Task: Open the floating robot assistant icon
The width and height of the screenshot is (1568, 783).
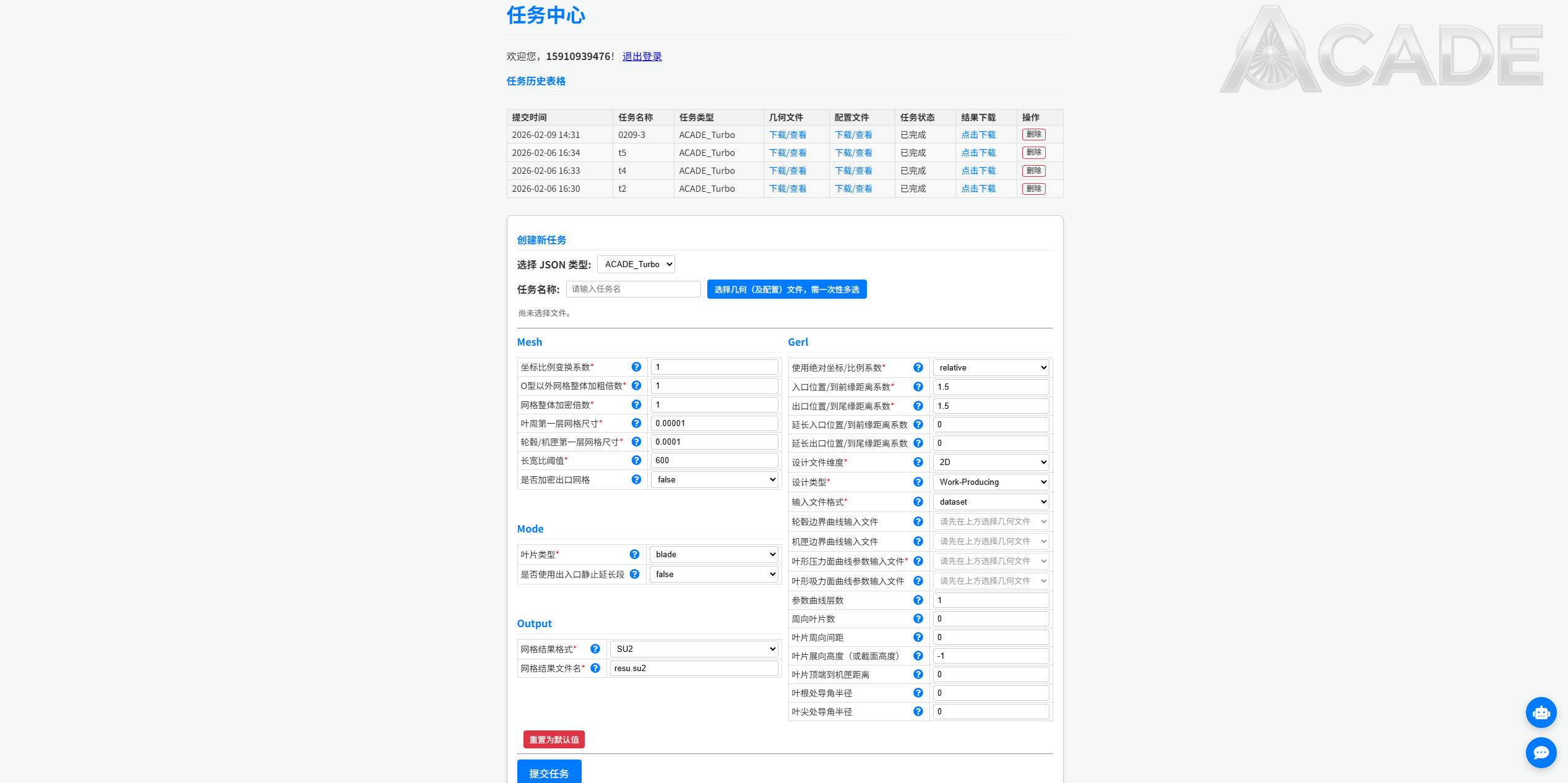Action: 1541,712
